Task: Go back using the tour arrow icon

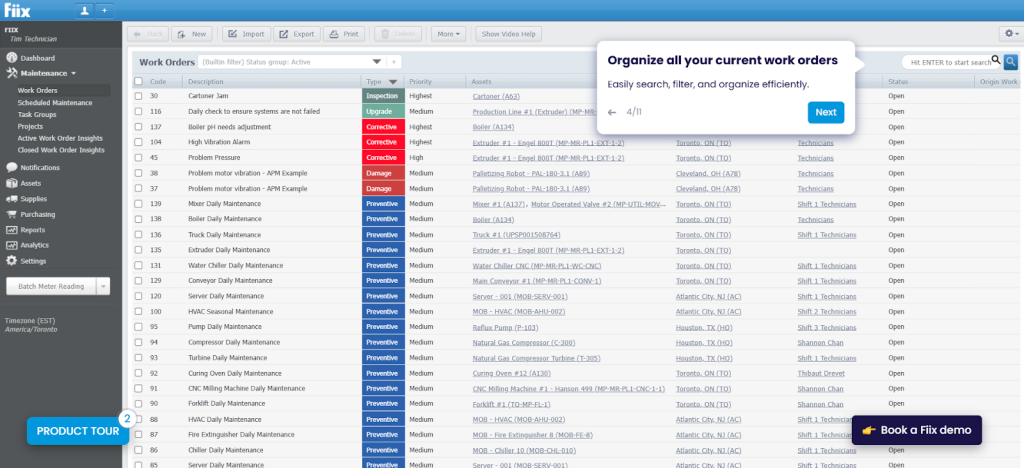Action: coord(612,112)
